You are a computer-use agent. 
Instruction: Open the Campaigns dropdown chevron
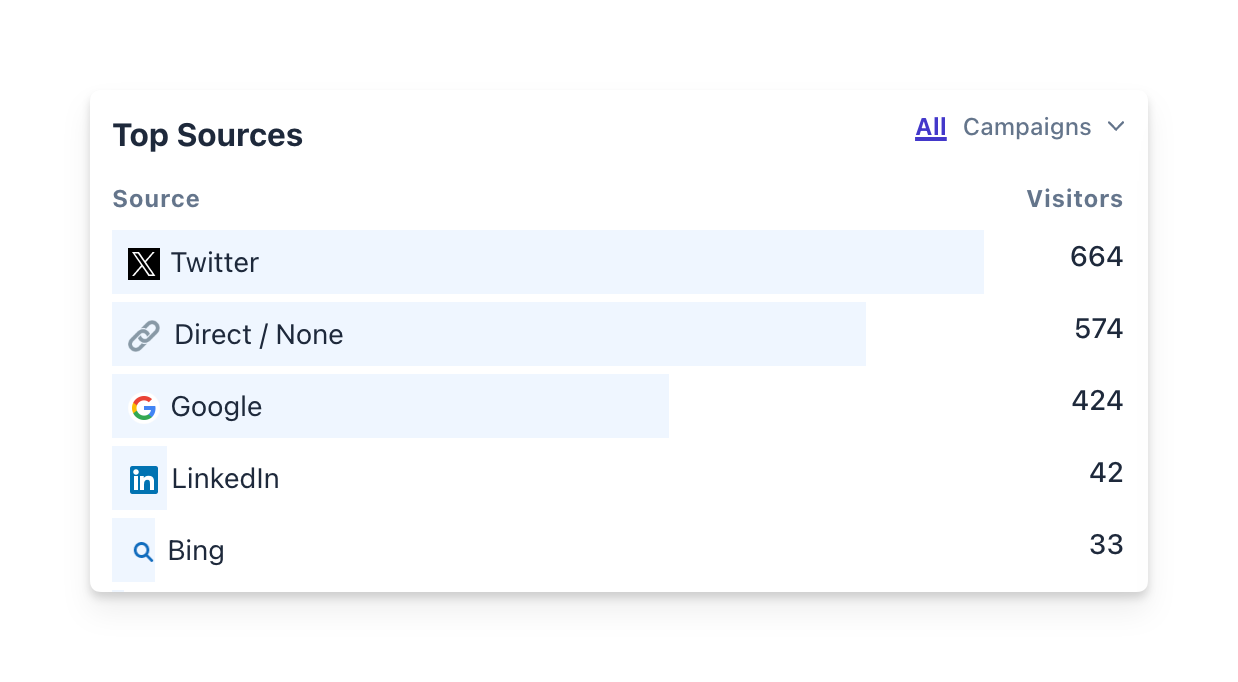point(1116,127)
